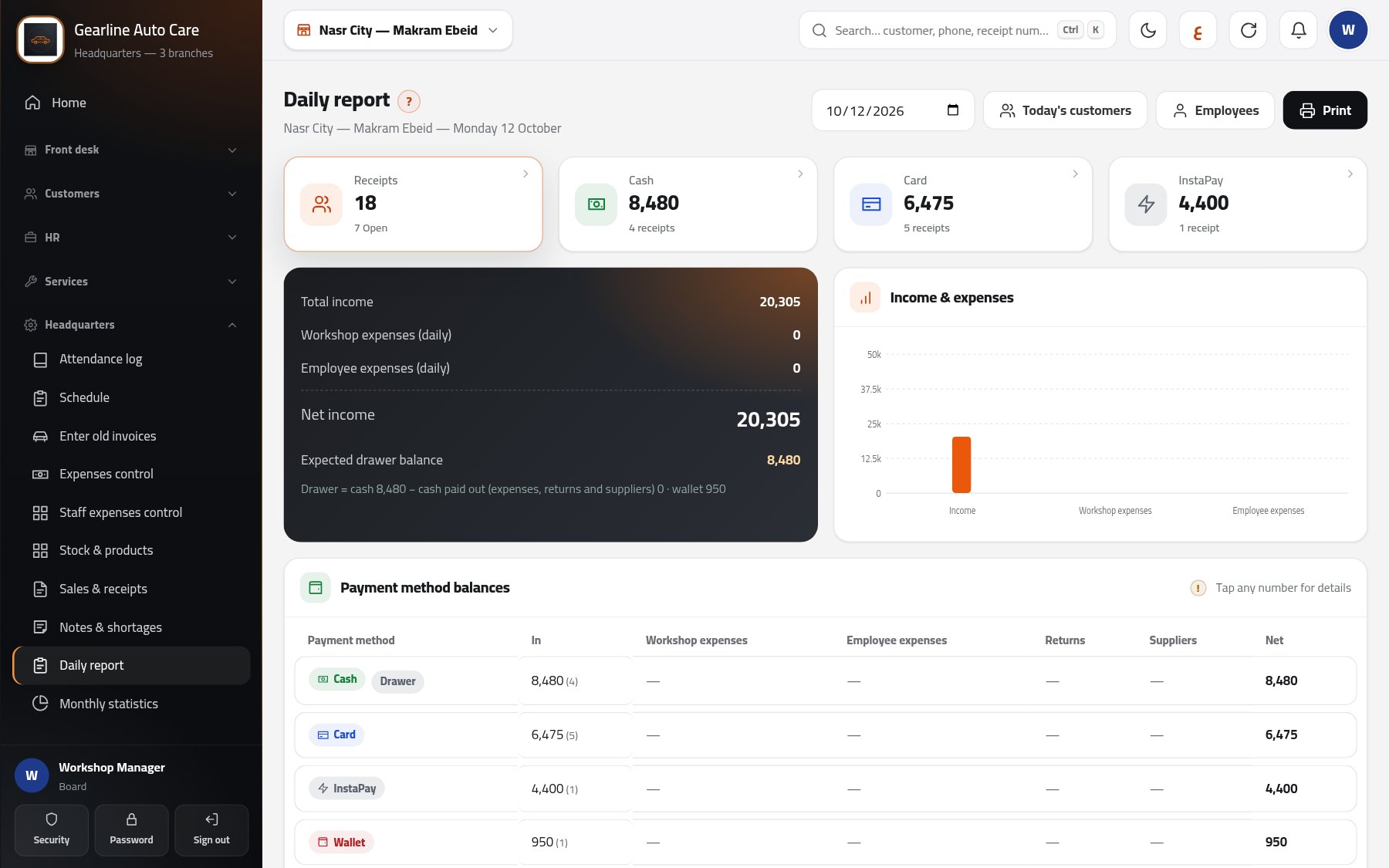Screen dimensions: 1389x868
Task: Click Cash row In value 8,480
Action: pyautogui.click(x=547, y=681)
